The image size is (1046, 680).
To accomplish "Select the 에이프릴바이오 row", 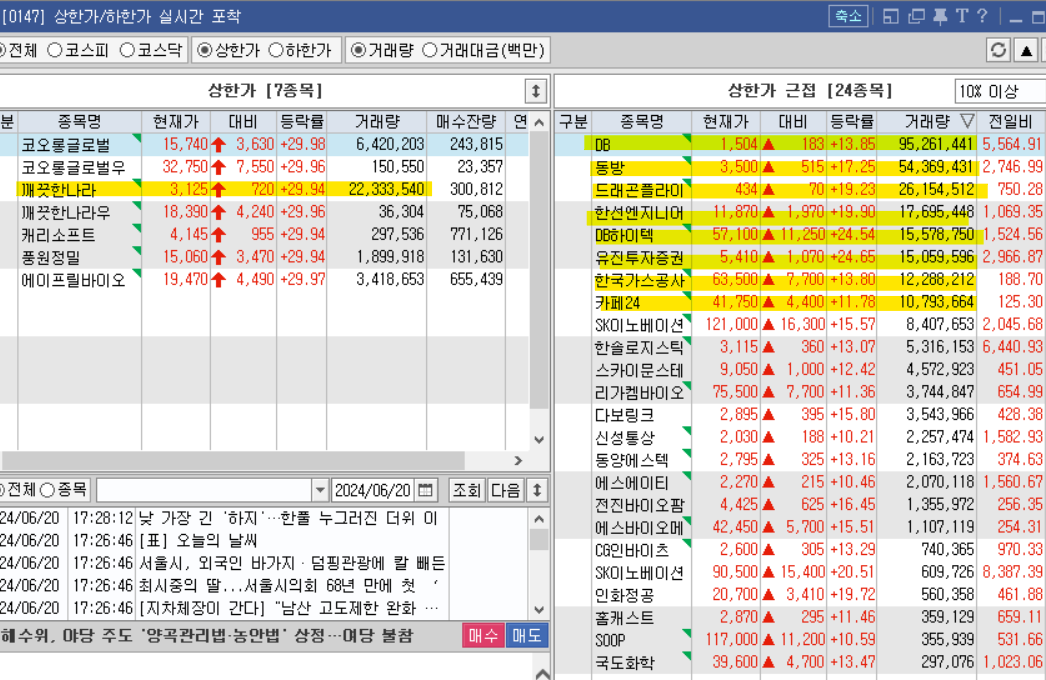I will 264,280.
